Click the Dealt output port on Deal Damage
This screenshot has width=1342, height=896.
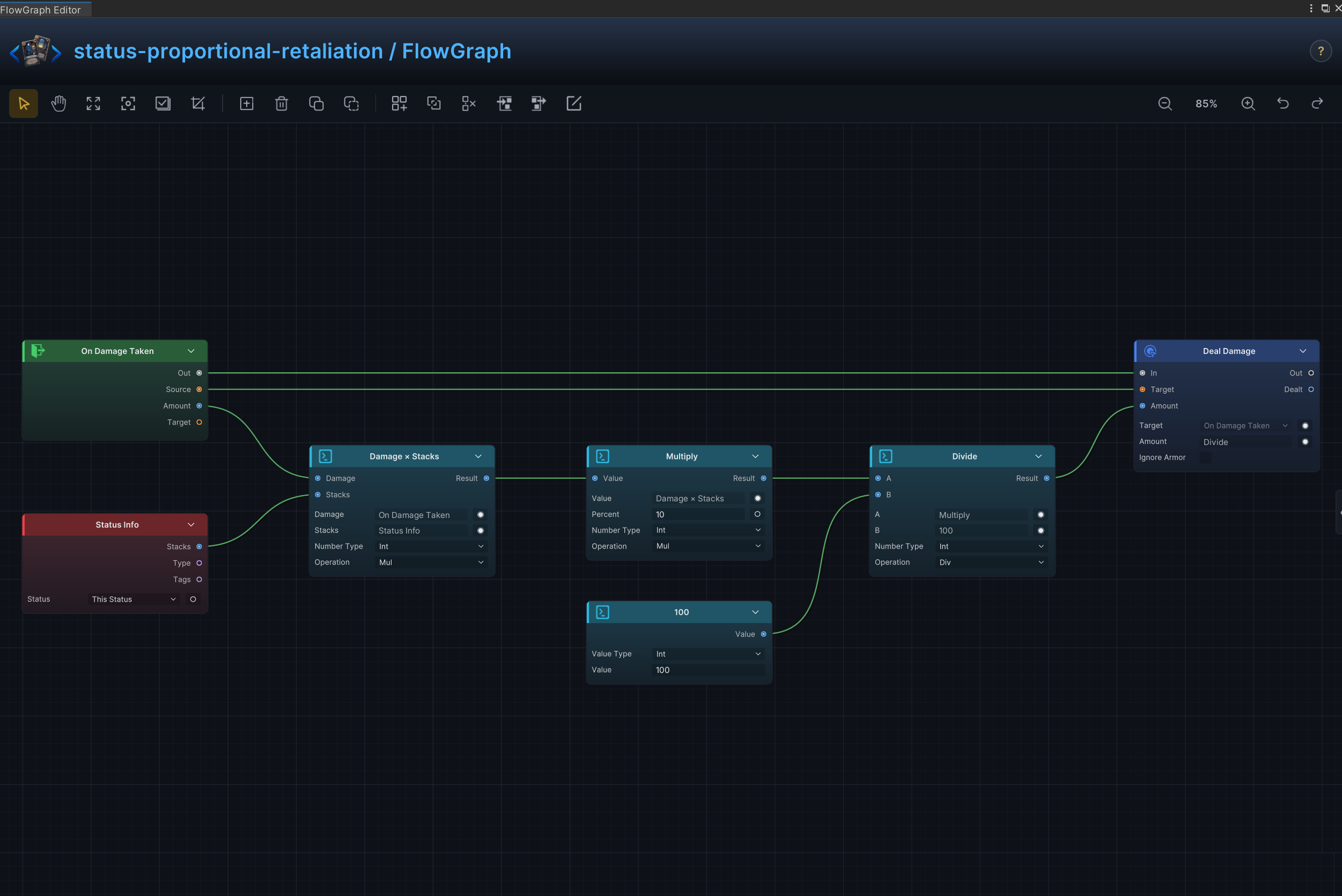click(x=1311, y=389)
